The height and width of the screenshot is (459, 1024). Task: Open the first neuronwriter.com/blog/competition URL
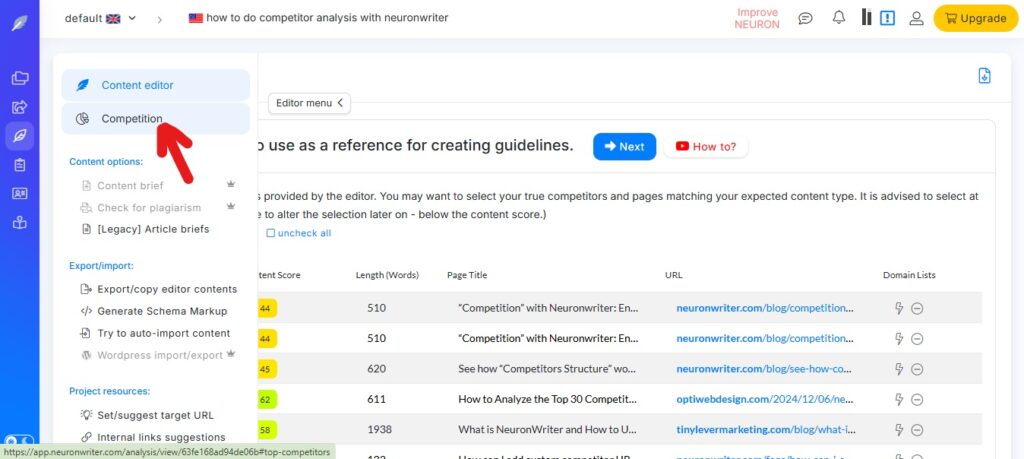[x=765, y=308]
